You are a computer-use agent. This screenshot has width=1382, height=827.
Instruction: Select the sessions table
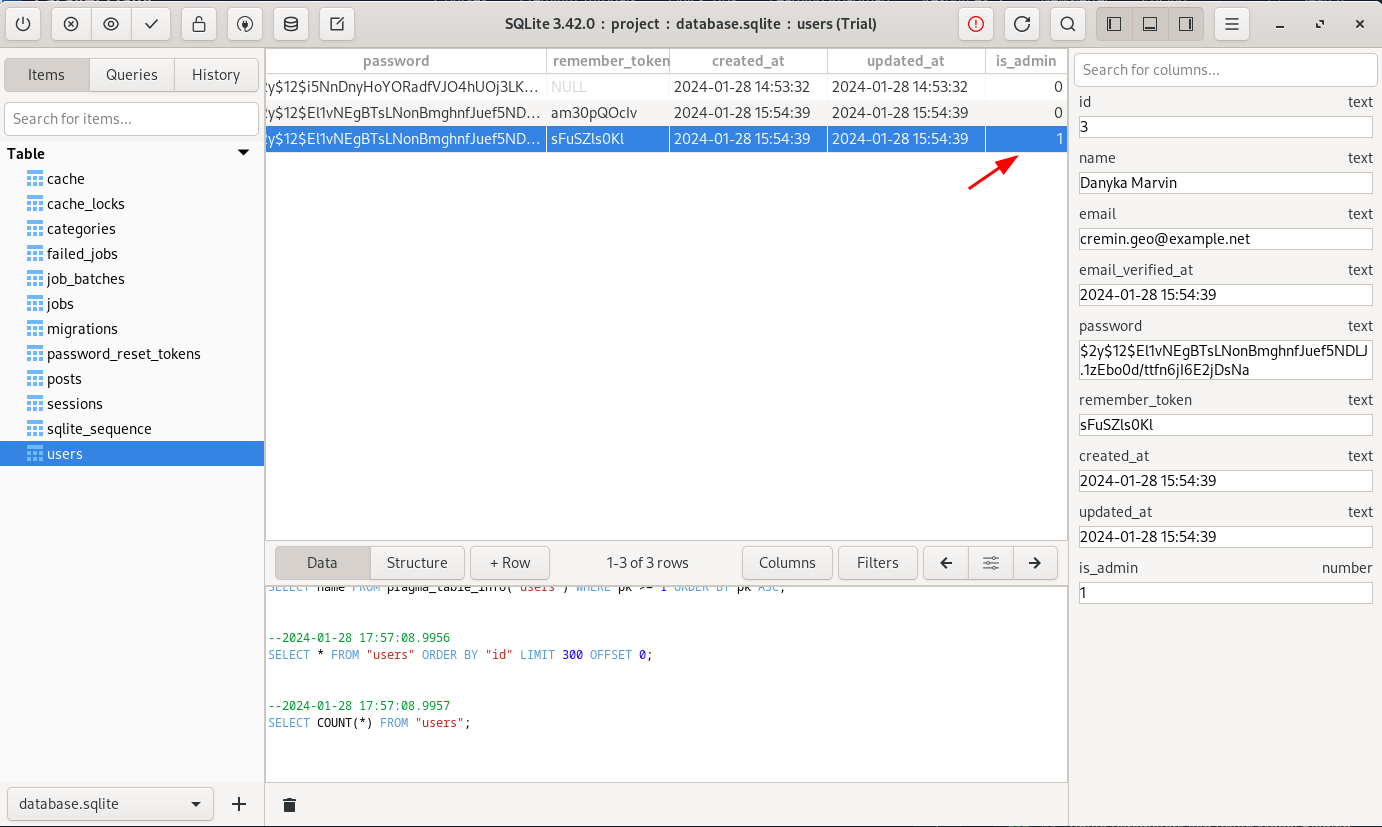[x=132, y=404]
